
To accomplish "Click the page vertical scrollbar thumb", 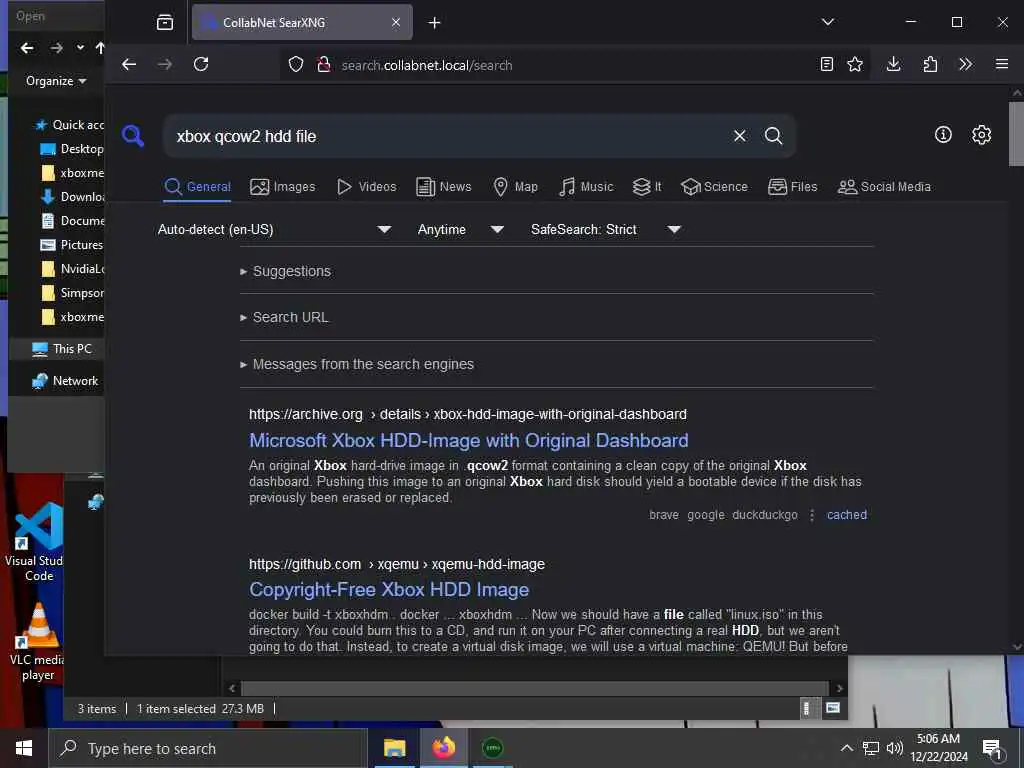I will [x=1016, y=134].
